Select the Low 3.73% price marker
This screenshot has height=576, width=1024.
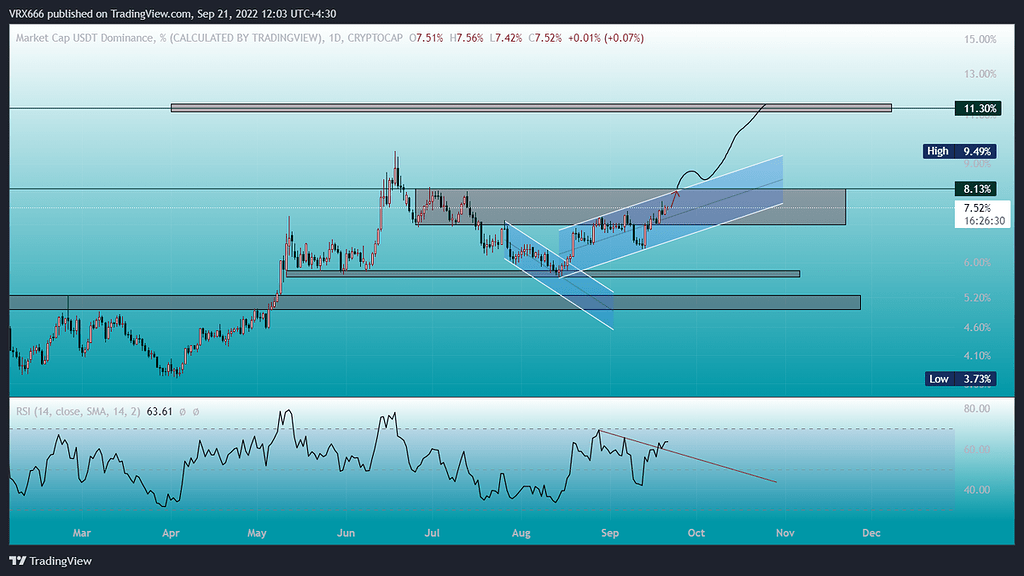tap(958, 378)
